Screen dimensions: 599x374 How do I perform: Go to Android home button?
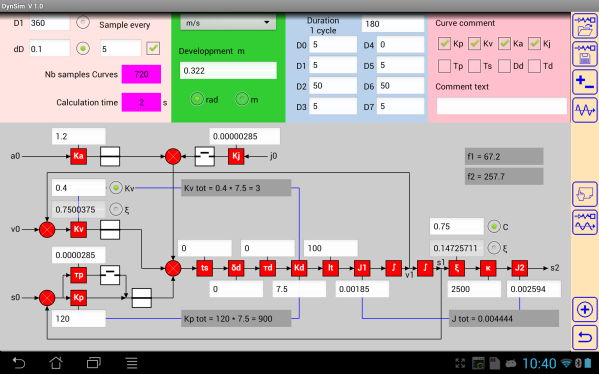[x=56, y=363]
